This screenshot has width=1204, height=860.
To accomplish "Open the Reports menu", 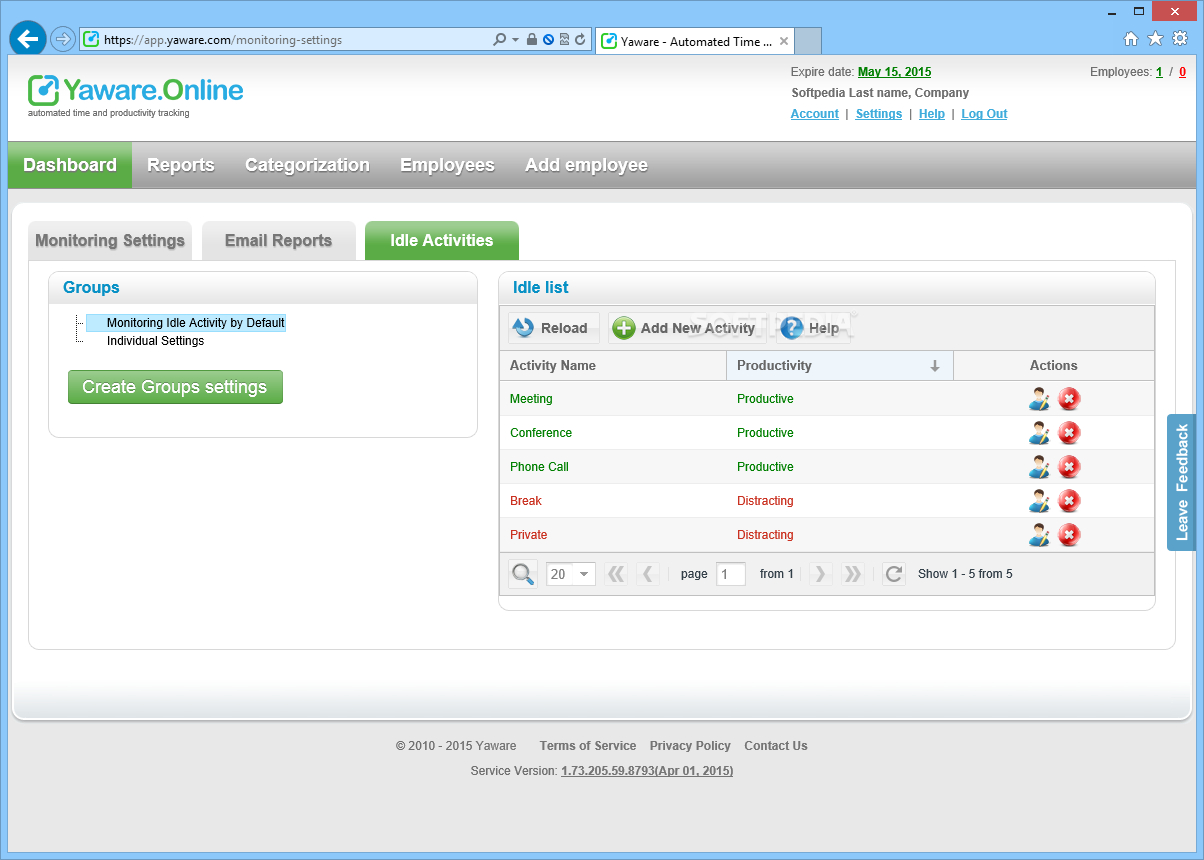I will point(181,165).
